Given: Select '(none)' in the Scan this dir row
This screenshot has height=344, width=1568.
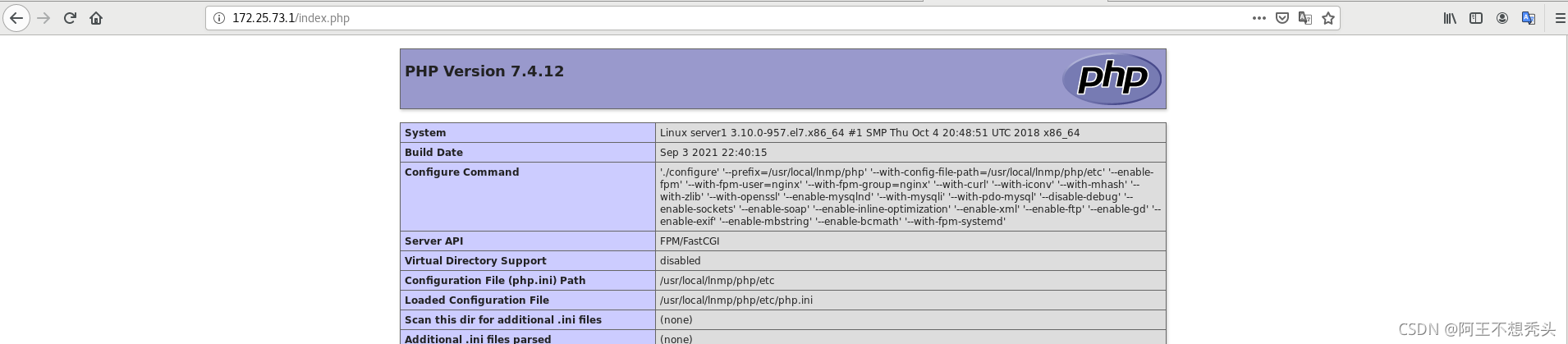Looking at the screenshot, I should tap(676, 320).
